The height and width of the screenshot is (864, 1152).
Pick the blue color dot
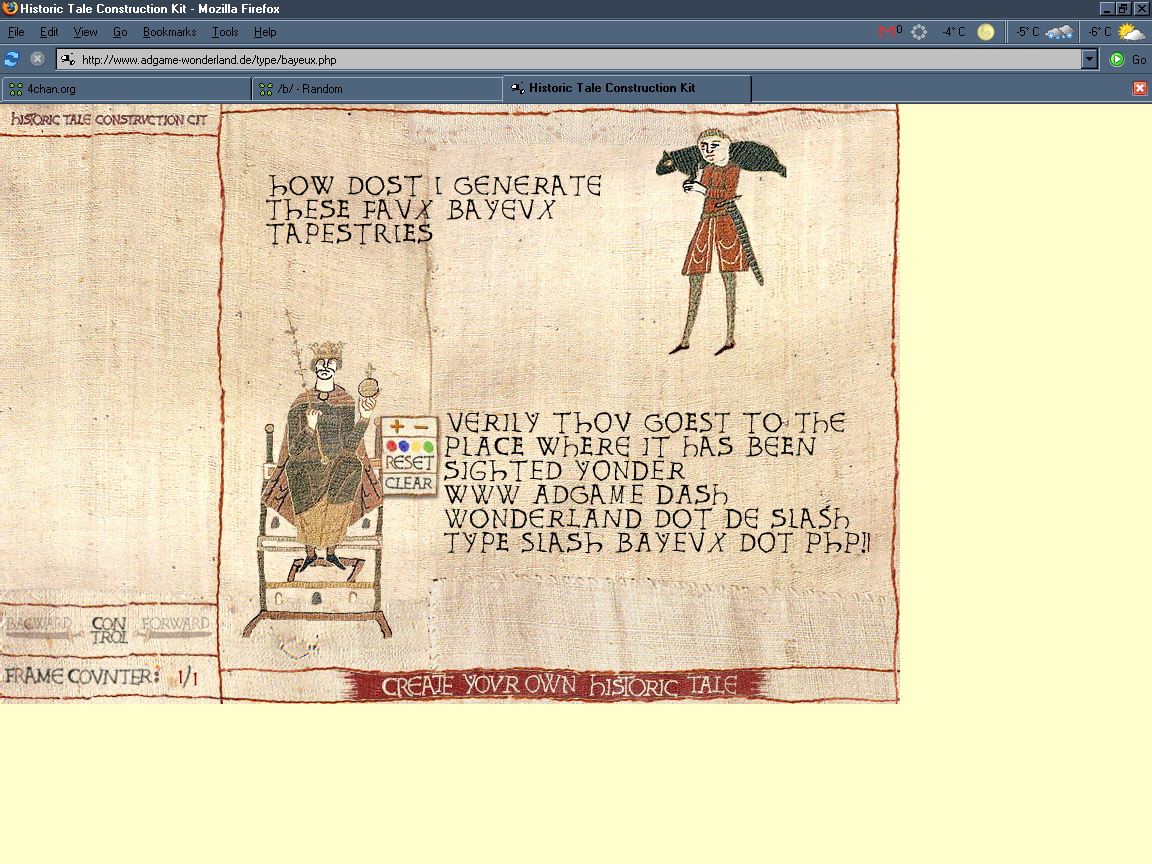point(403,446)
